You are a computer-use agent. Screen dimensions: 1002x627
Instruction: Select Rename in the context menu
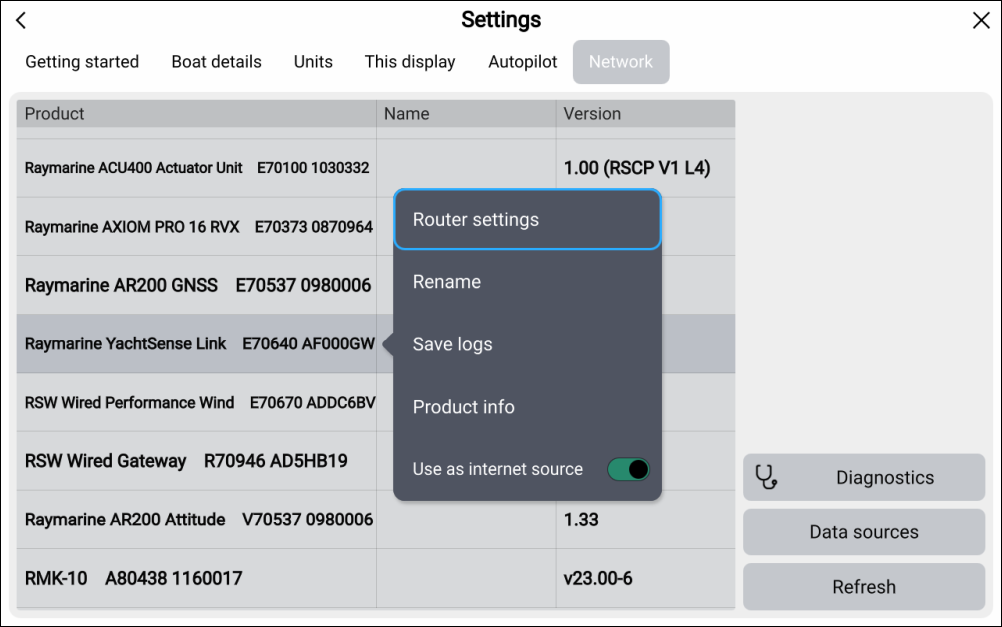tap(527, 282)
